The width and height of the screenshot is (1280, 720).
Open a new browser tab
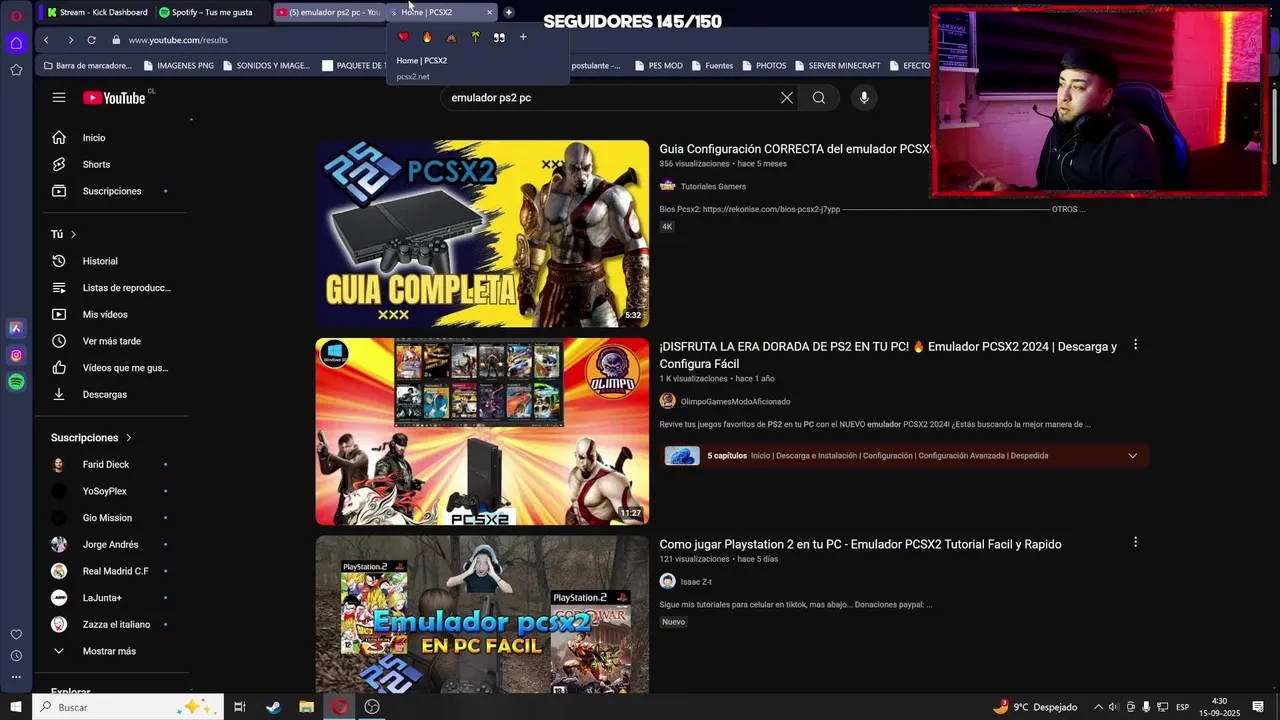click(x=508, y=12)
